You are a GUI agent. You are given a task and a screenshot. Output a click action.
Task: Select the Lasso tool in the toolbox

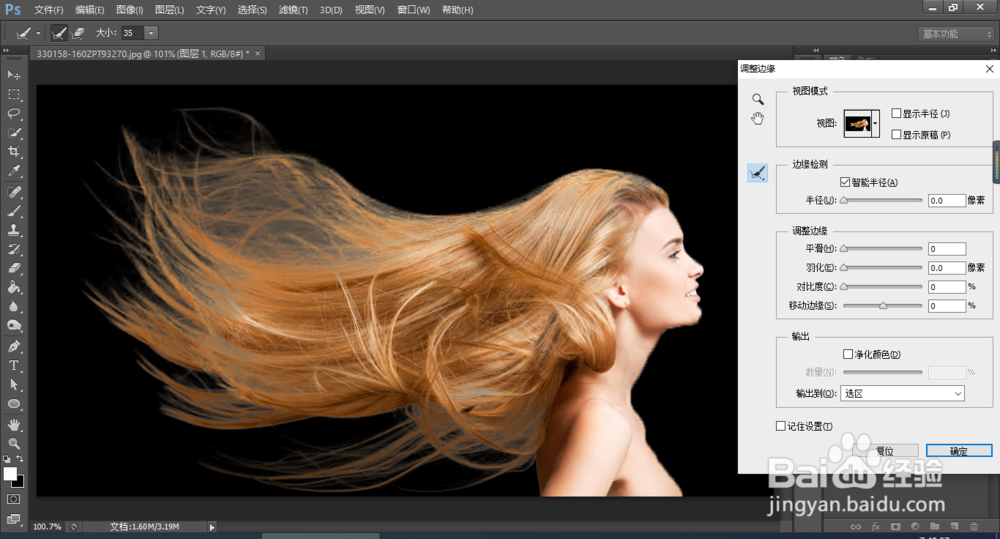[14, 114]
